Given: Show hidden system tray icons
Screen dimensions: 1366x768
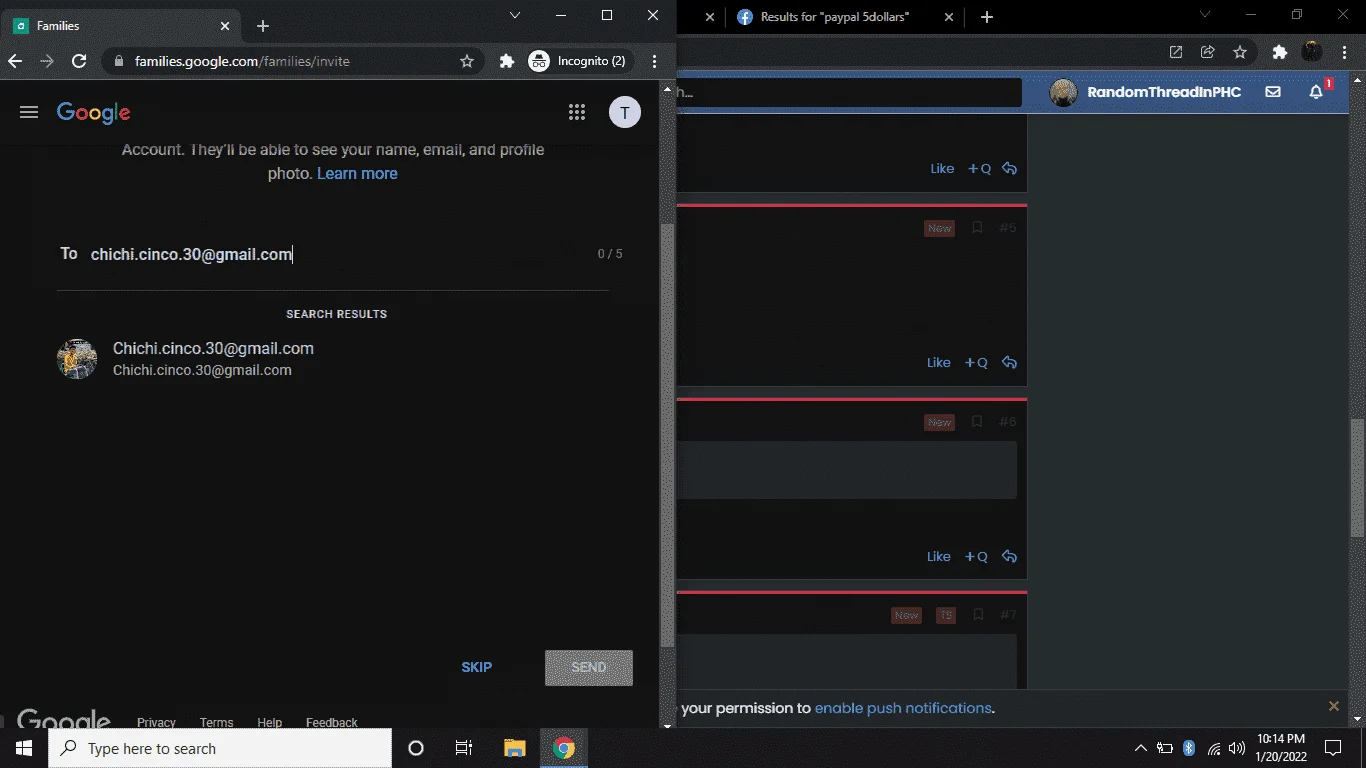Looking at the screenshot, I should coord(1140,748).
